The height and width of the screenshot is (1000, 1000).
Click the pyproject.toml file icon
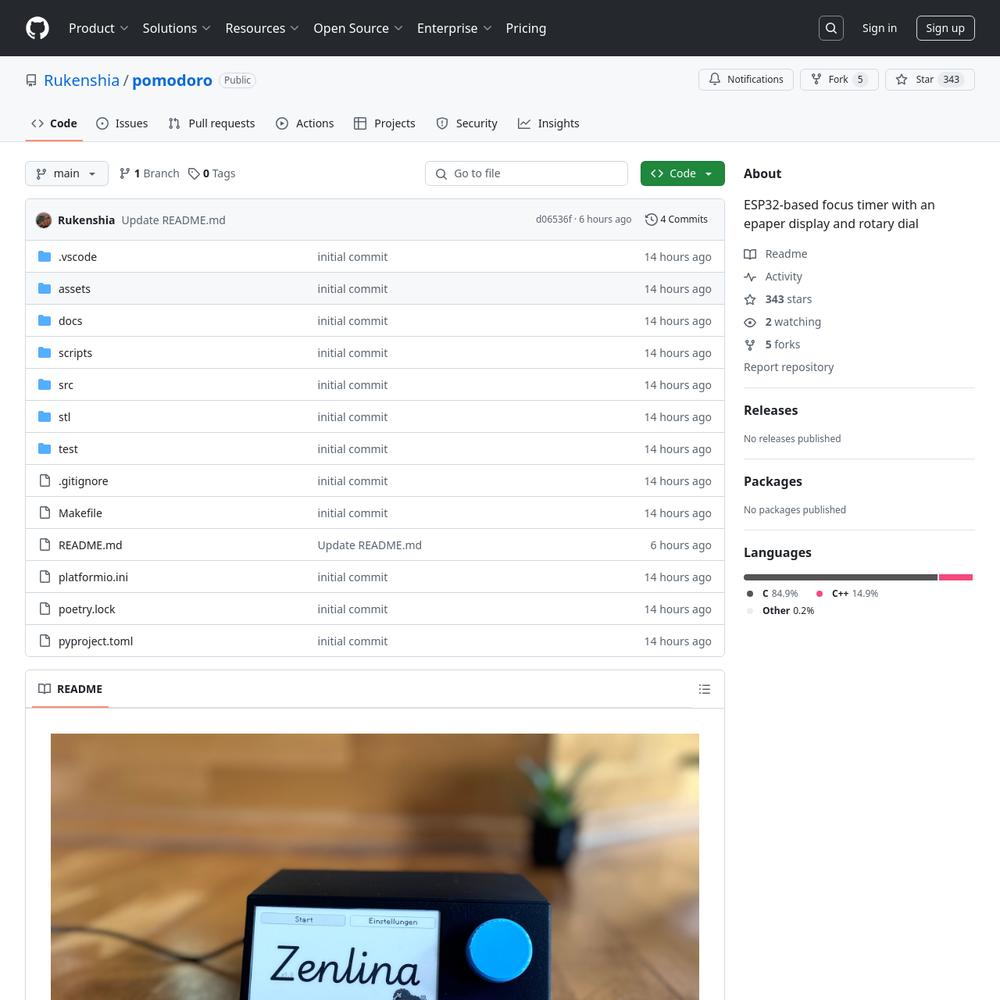tap(45, 640)
